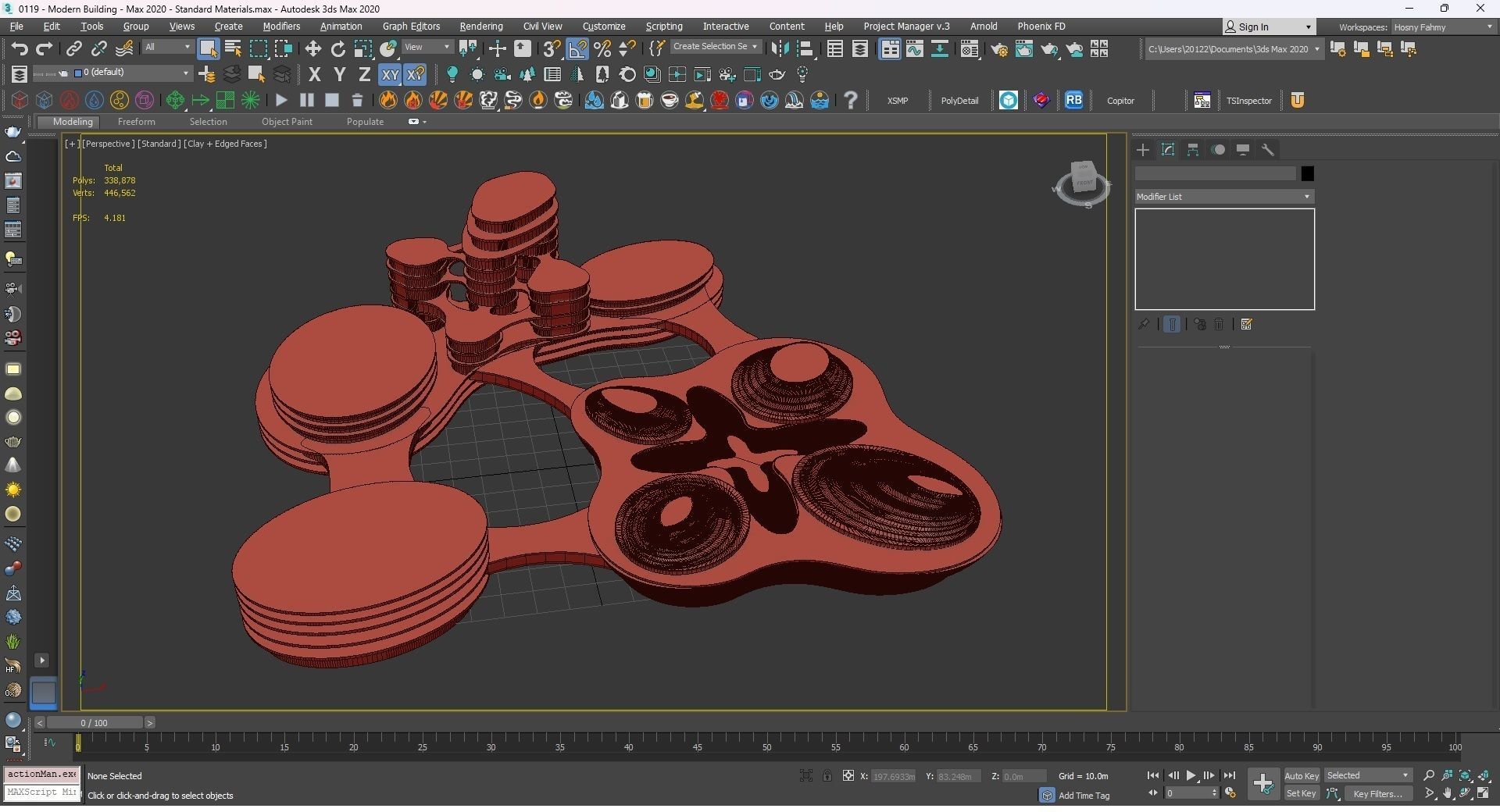Select the Select and Move tool
Viewport: 1500px width, 812px height.
[x=312, y=49]
